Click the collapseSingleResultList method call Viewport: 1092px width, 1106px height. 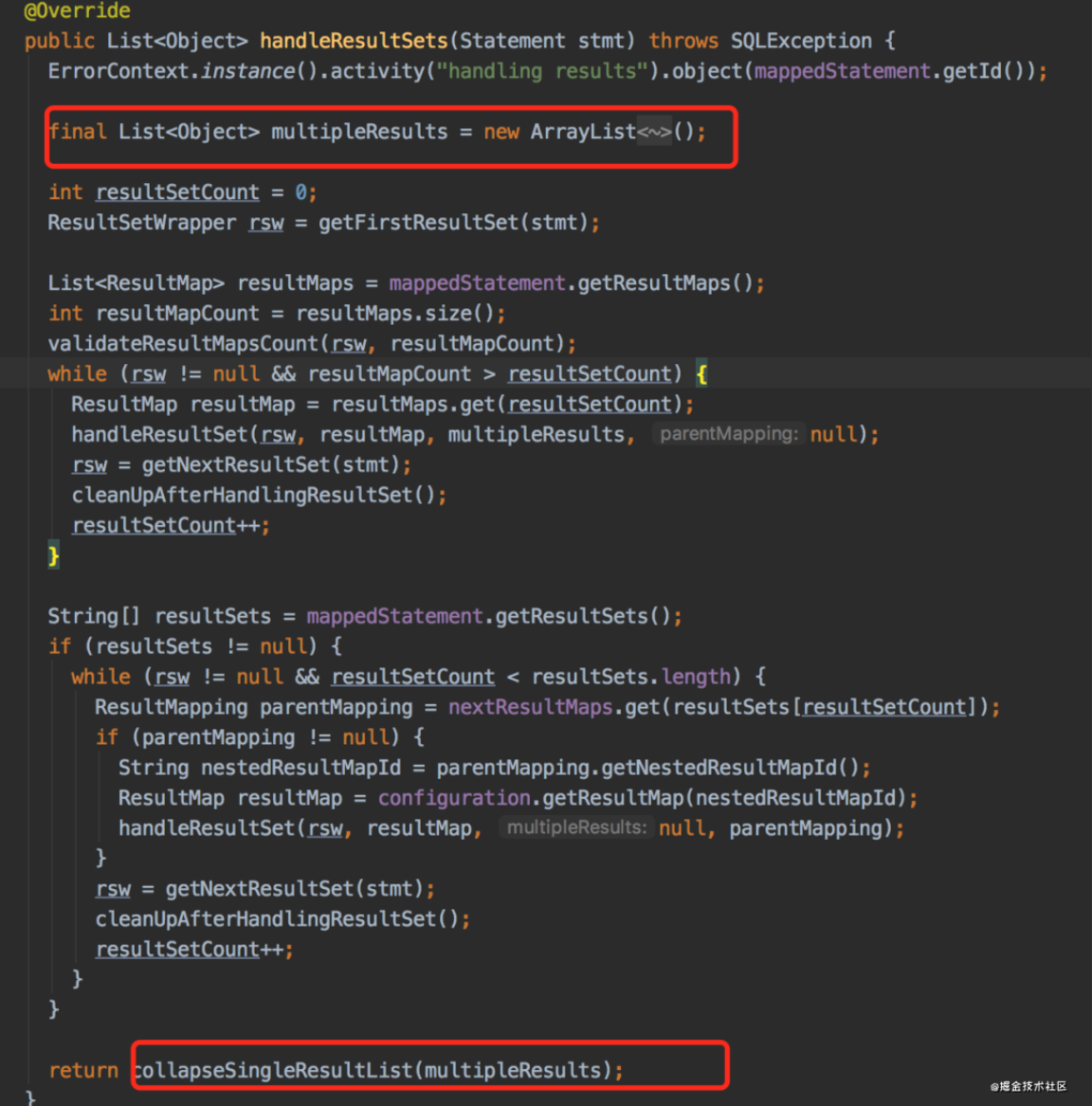[x=274, y=1071]
